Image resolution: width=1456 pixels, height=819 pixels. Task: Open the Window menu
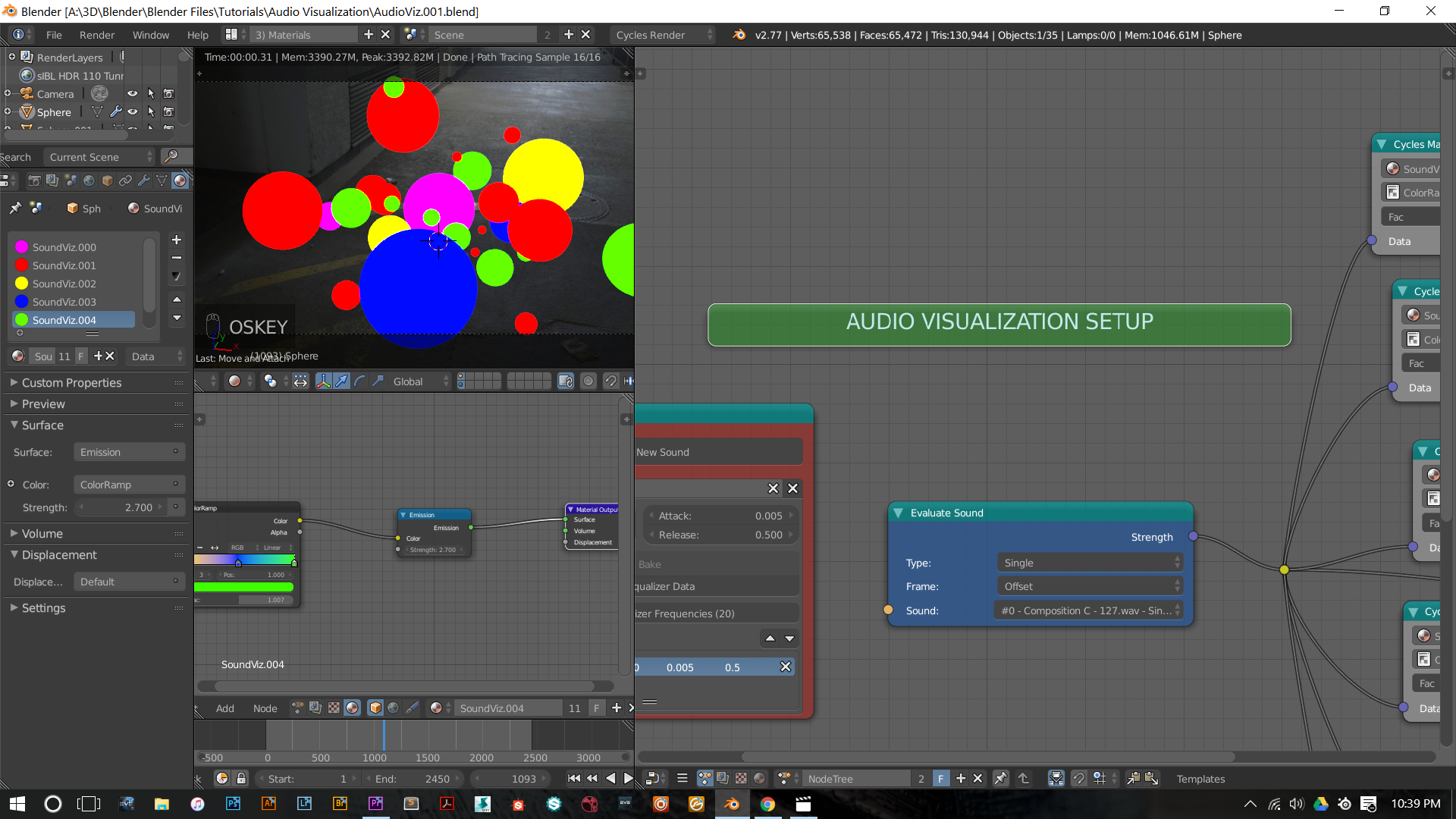[x=151, y=35]
